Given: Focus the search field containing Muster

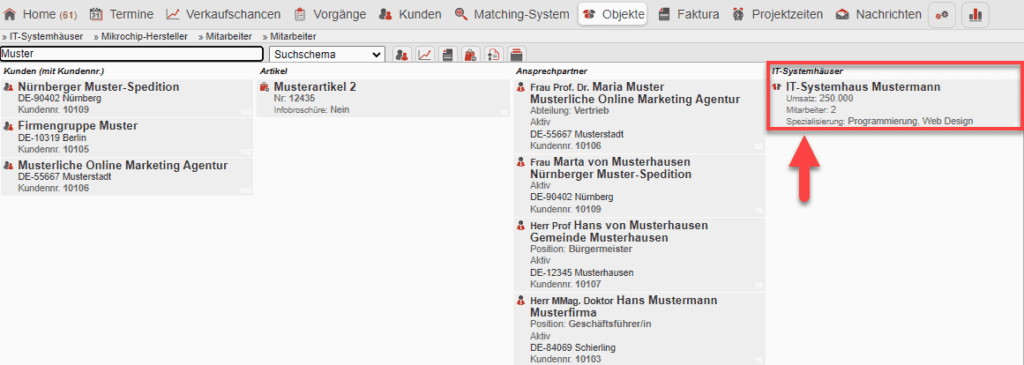Looking at the screenshot, I should (132, 54).
